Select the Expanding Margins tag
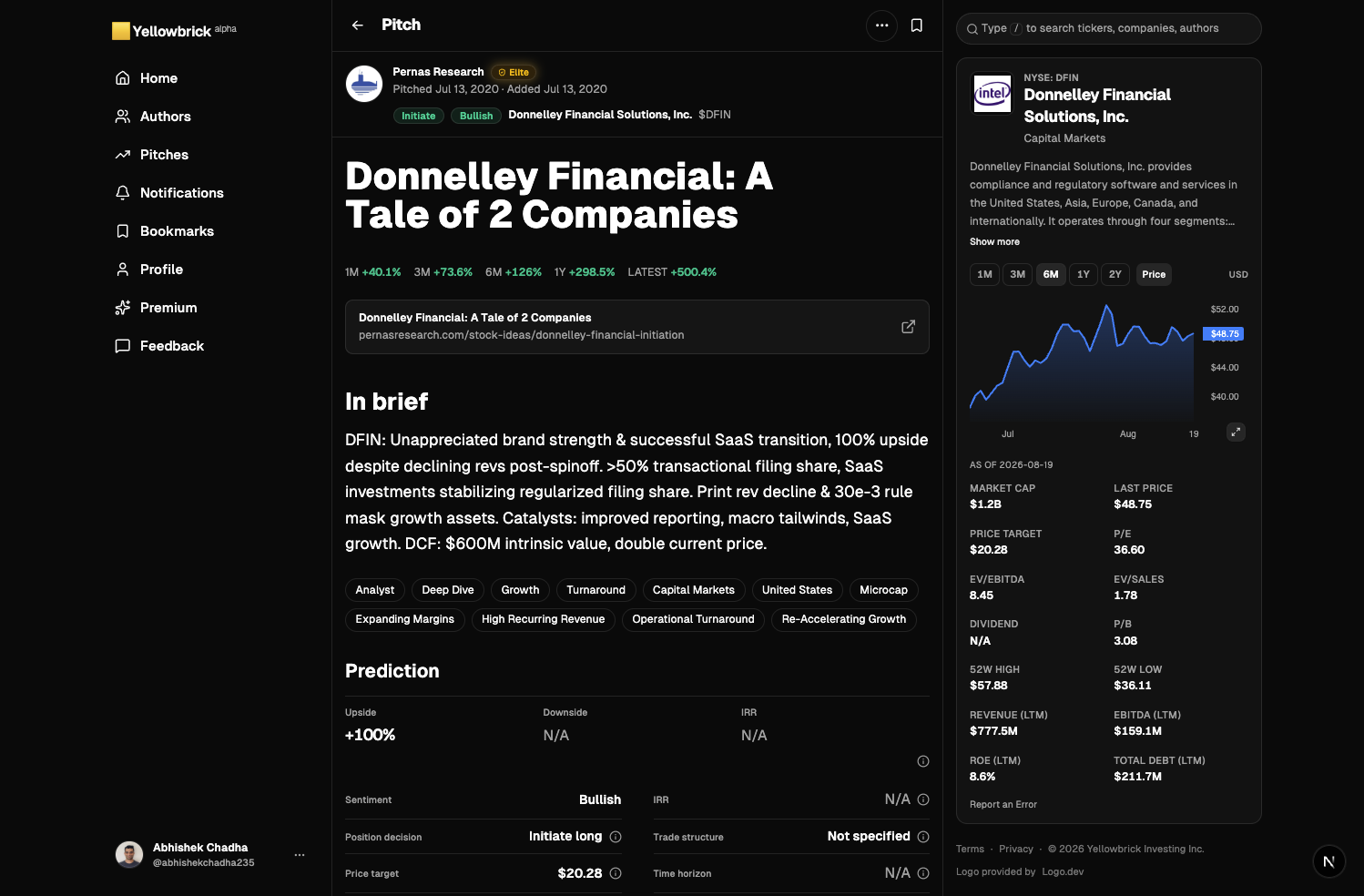The image size is (1364, 896). tap(405, 619)
